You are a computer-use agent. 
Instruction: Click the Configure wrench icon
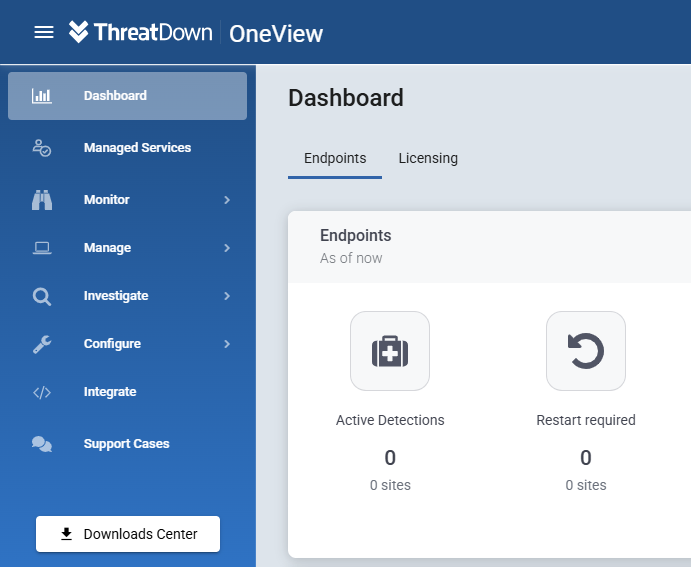(x=42, y=344)
